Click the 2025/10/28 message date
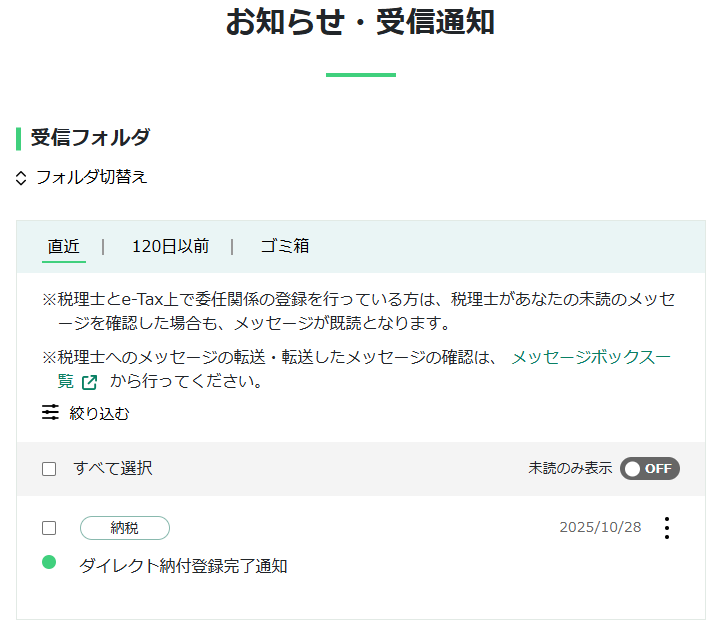 point(600,528)
